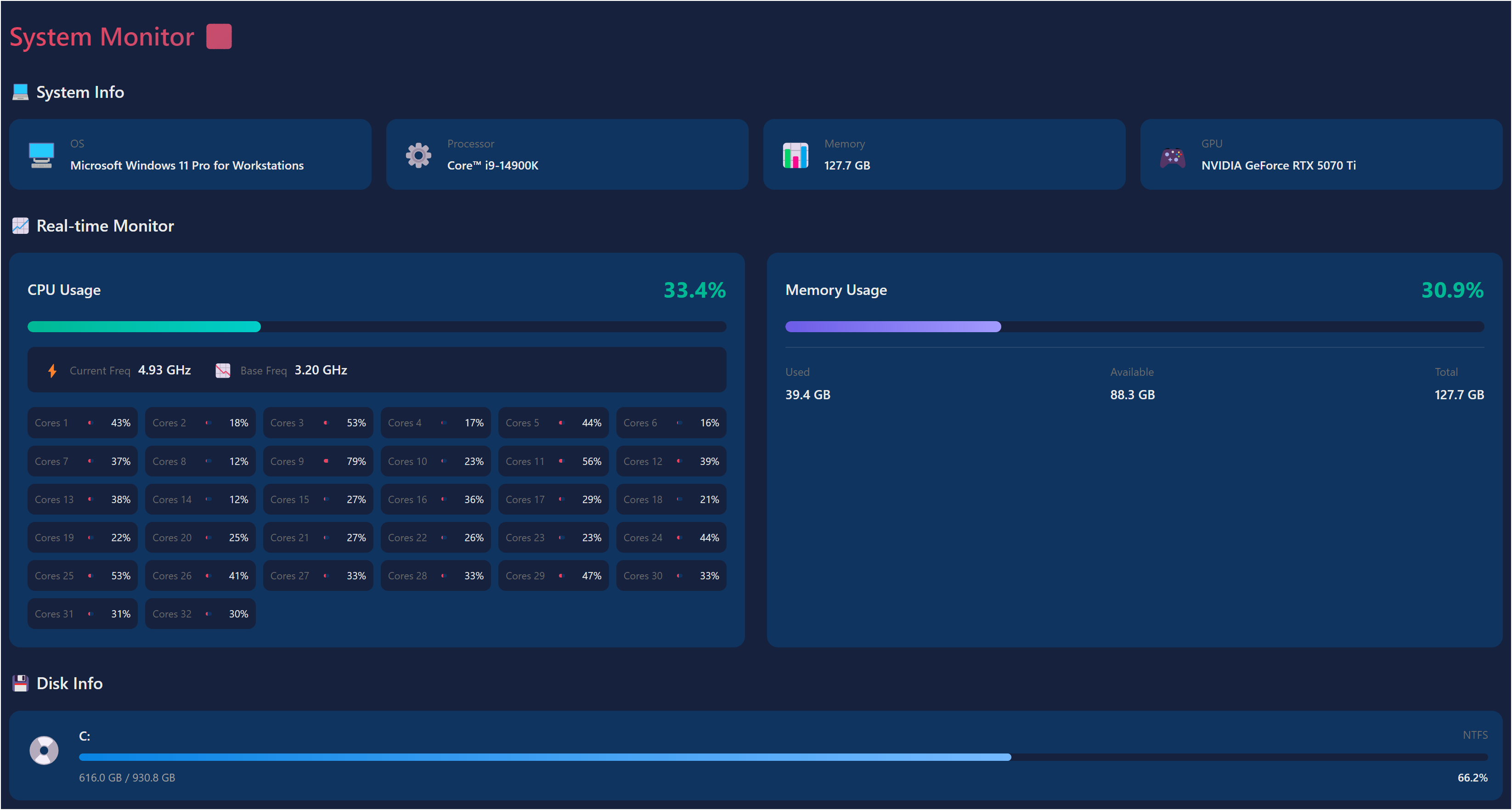The height and width of the screenshot is (810, 1512).
Task: Click the Available memory 88.3 GB value
Action: (1132, 395)
